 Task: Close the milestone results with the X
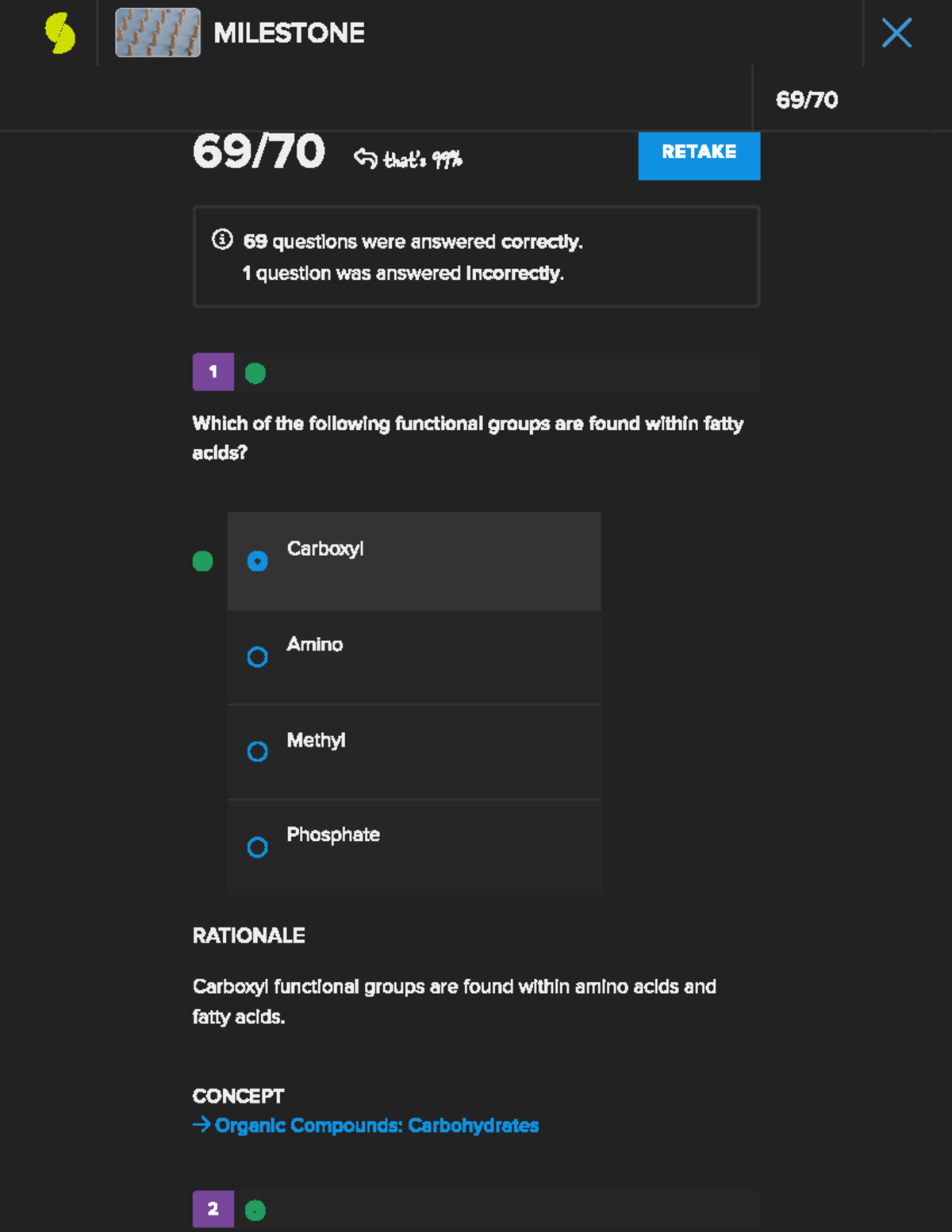click(896, 33)
